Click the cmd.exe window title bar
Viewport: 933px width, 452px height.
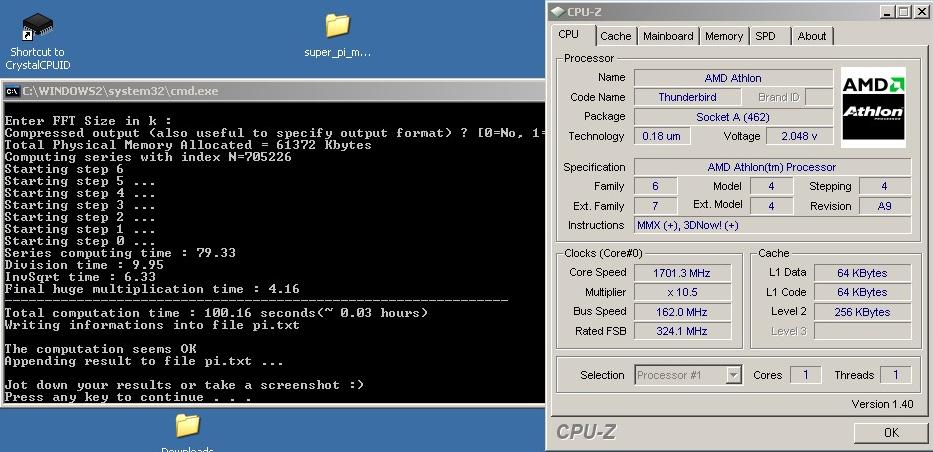tap(274, 92)
